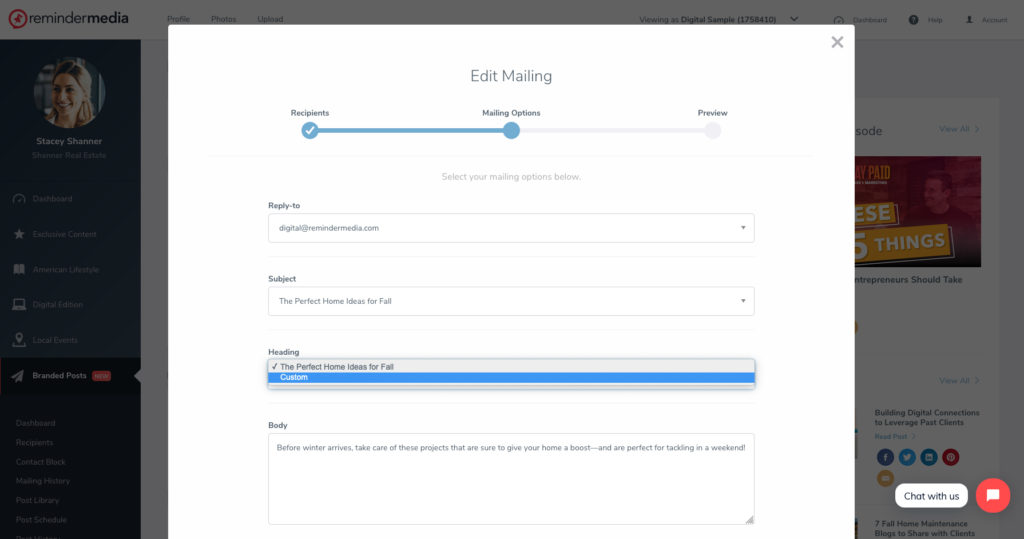Jump to the Preview step circle
The height and width of the screenshot is (539, 1024).
pyautogui.click(x=712, y=130)
